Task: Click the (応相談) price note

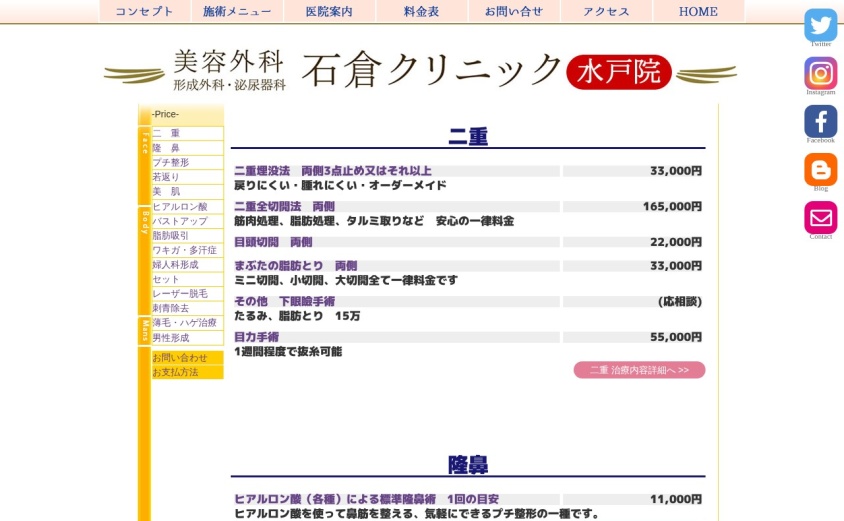Action: pyautogui.click(x=680, y=301)
